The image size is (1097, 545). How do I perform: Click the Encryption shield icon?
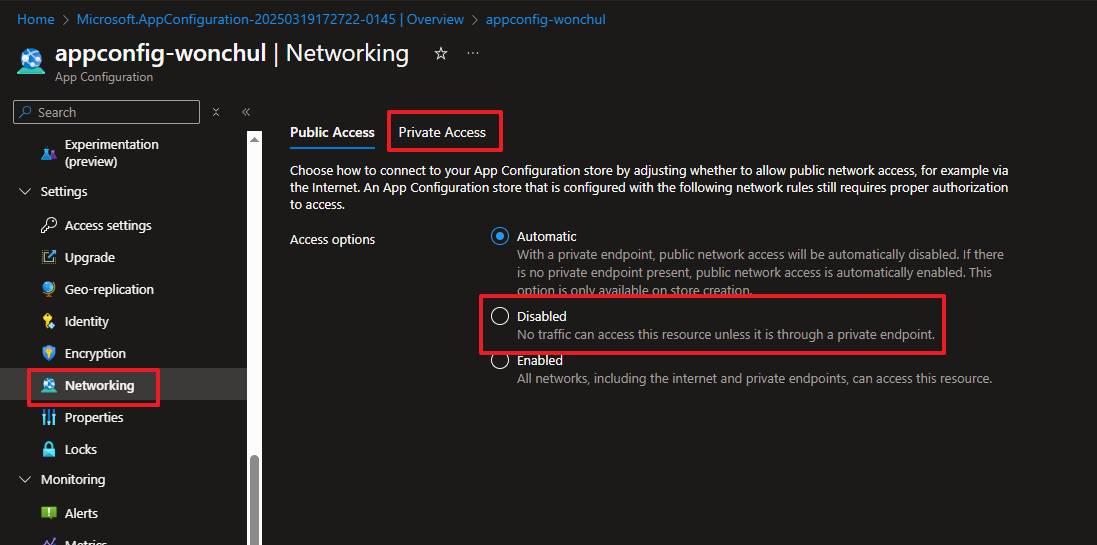48,353
